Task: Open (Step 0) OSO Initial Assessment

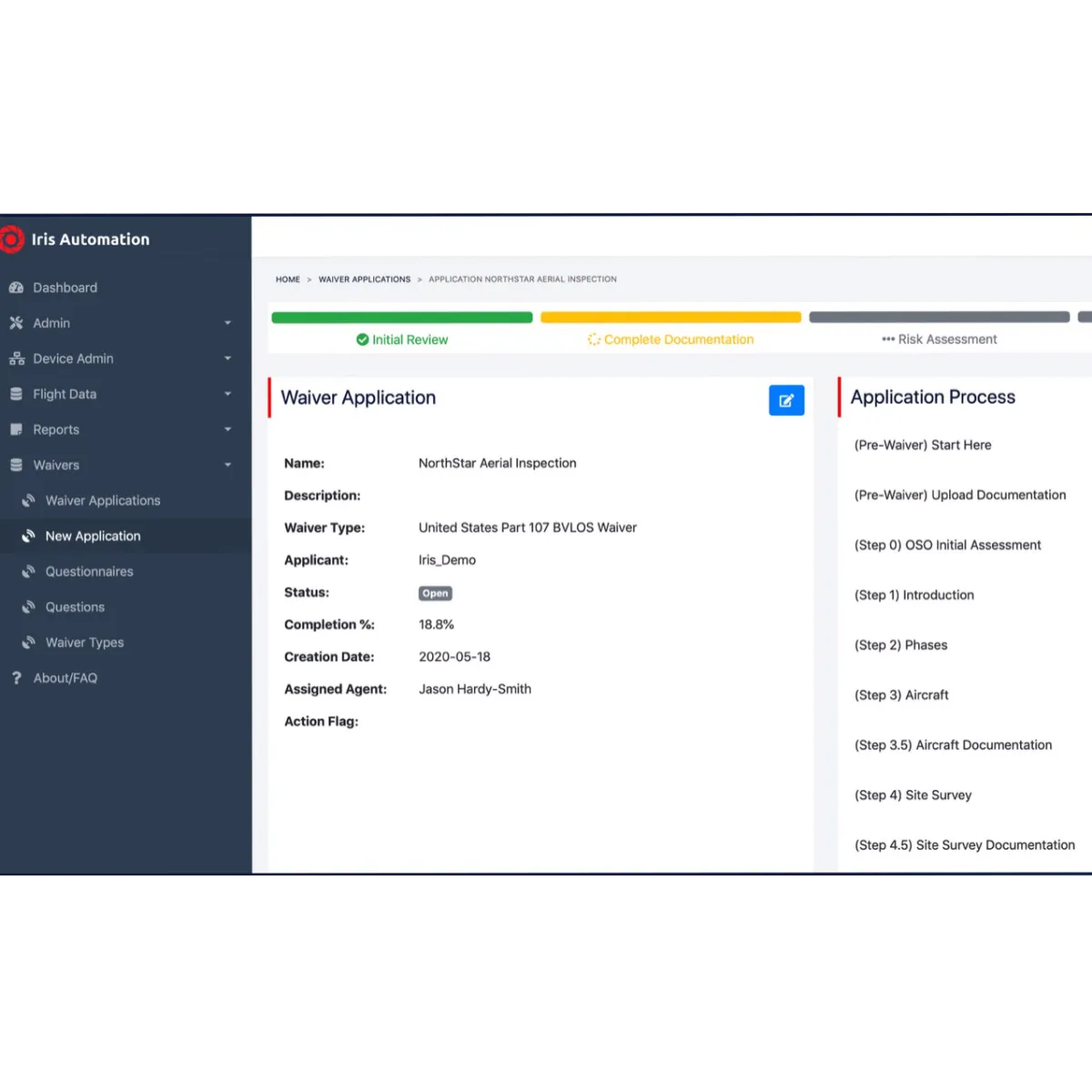Action: [x=947, y=545]
